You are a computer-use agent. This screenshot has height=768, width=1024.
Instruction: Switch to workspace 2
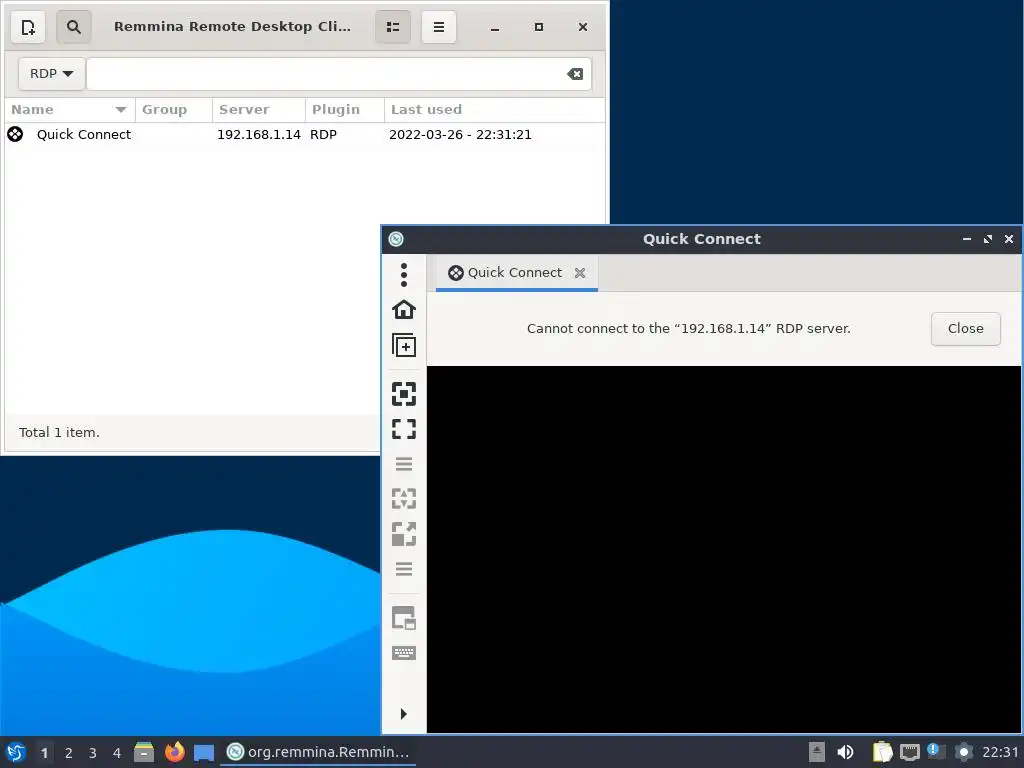(69, 753)
